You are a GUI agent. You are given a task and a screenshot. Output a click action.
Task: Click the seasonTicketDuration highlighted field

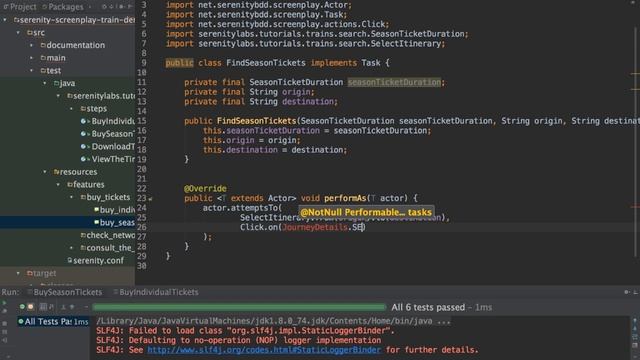point(394,82)
